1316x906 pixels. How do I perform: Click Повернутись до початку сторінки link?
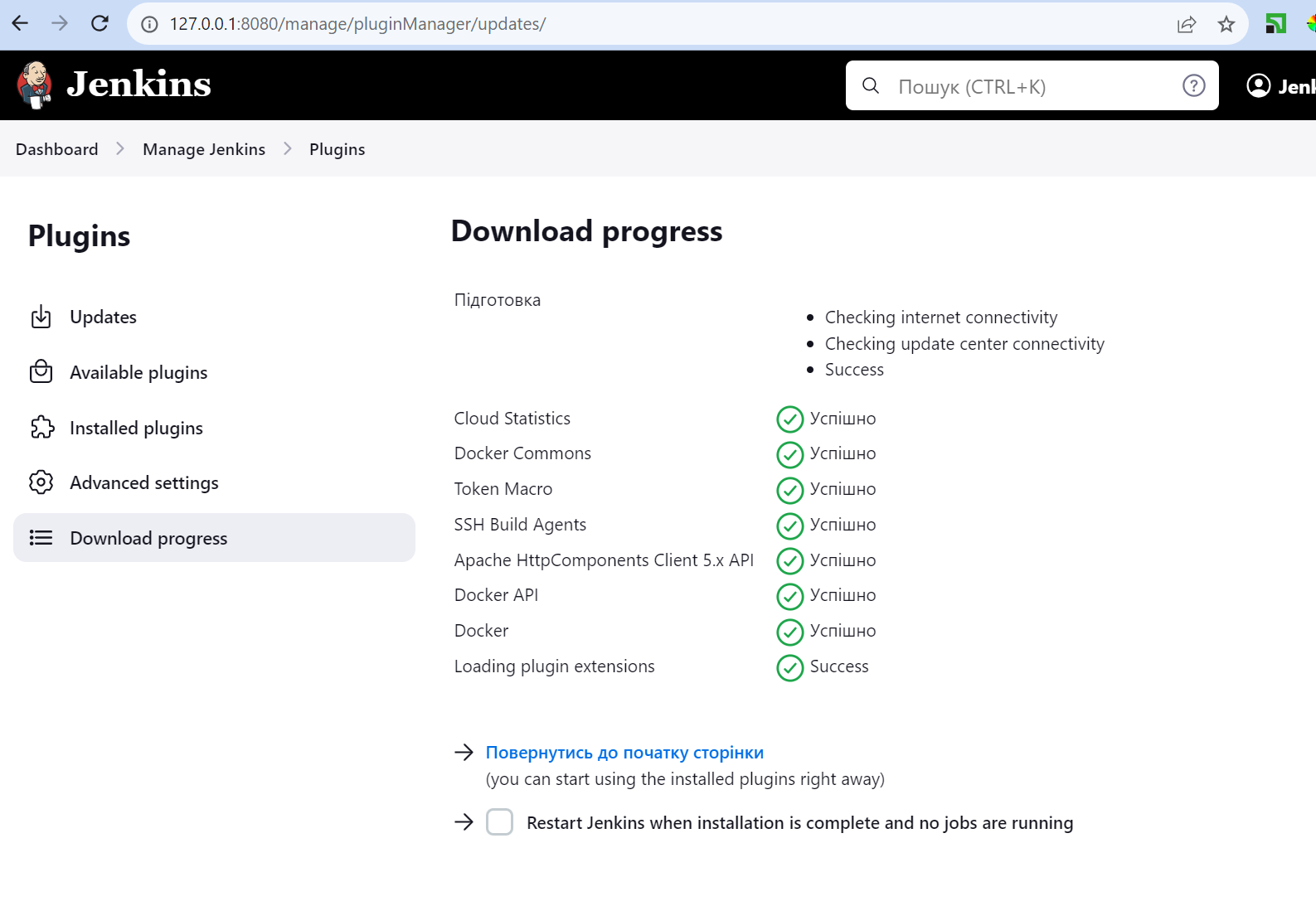[x=624, y=753]
